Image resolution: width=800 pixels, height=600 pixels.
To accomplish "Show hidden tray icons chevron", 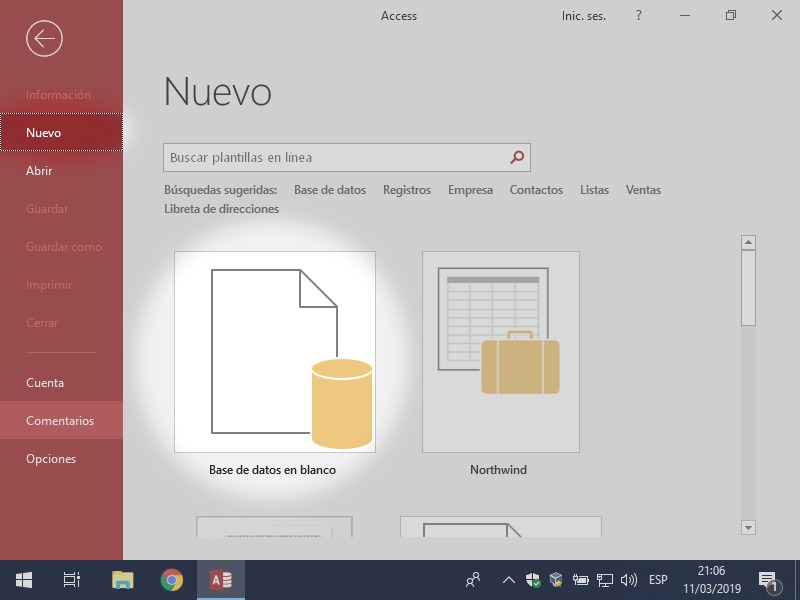I will 508,580.
